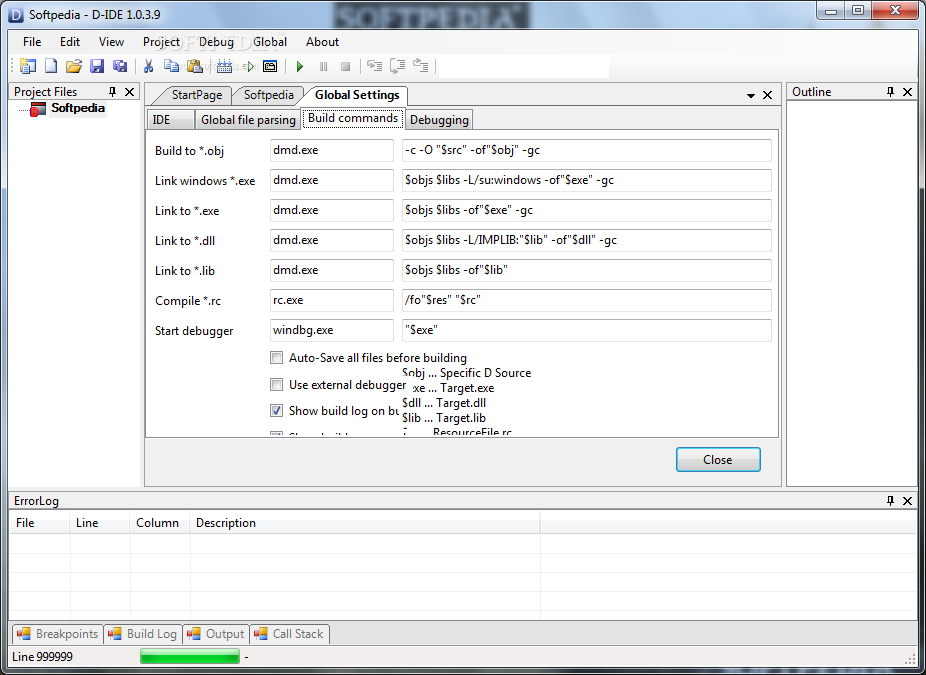Open the Output bottom tab
This screenshot has width=926, height=675.
coord(216,634)
